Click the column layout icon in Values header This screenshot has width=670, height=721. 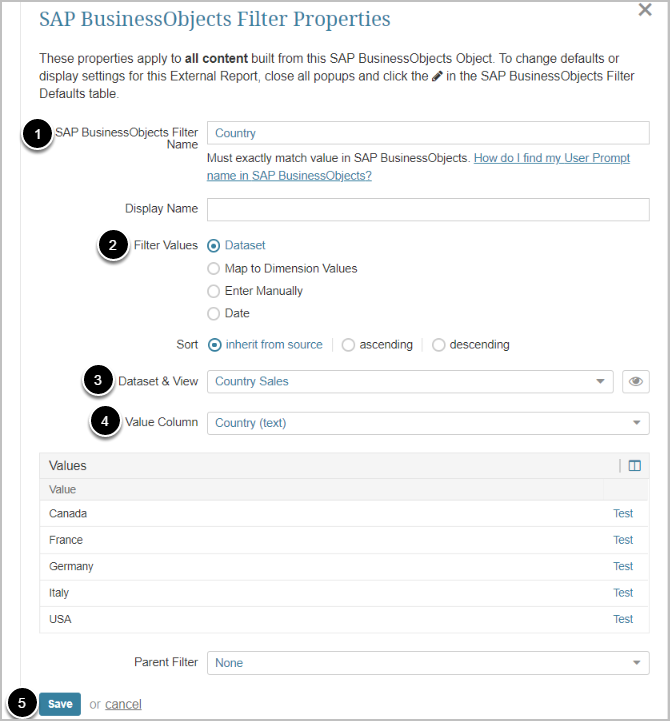pyautogui.click(x=635, y=465)
